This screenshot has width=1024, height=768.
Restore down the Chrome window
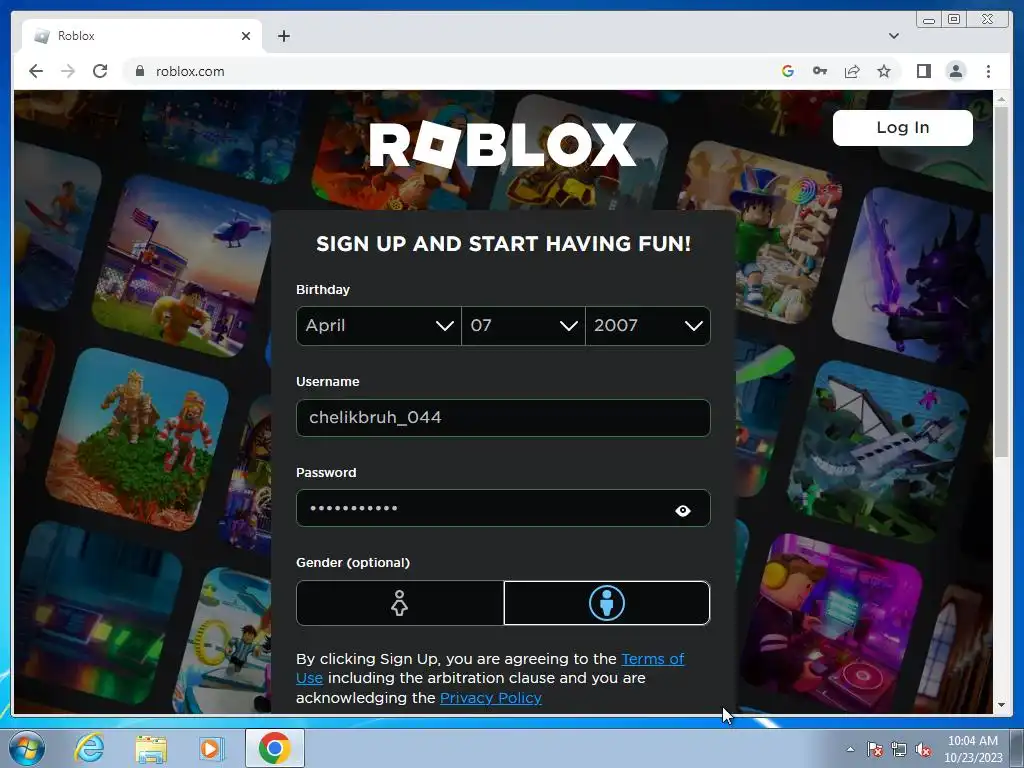953,20
